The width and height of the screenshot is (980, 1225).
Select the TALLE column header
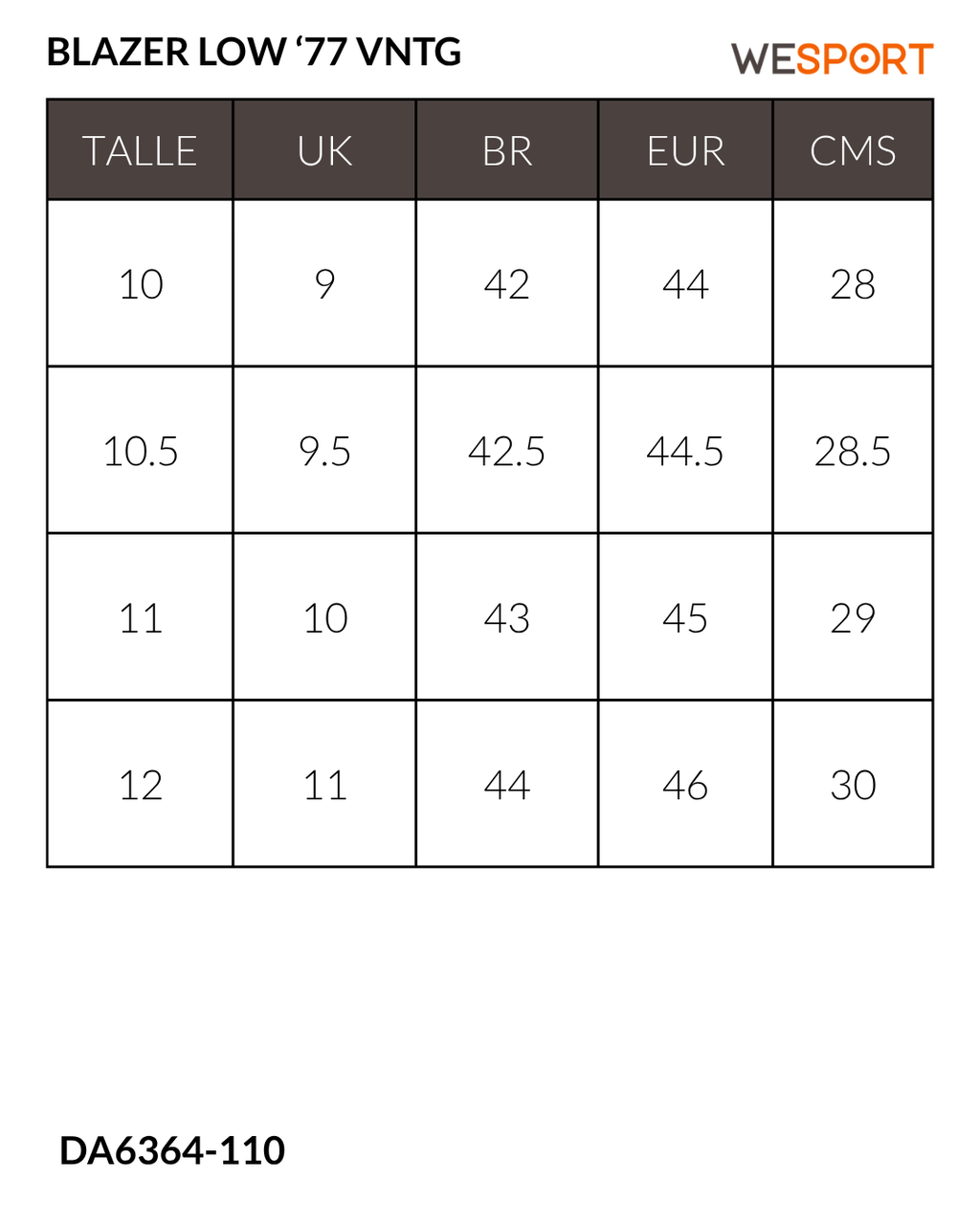click(x=140, y=150)
